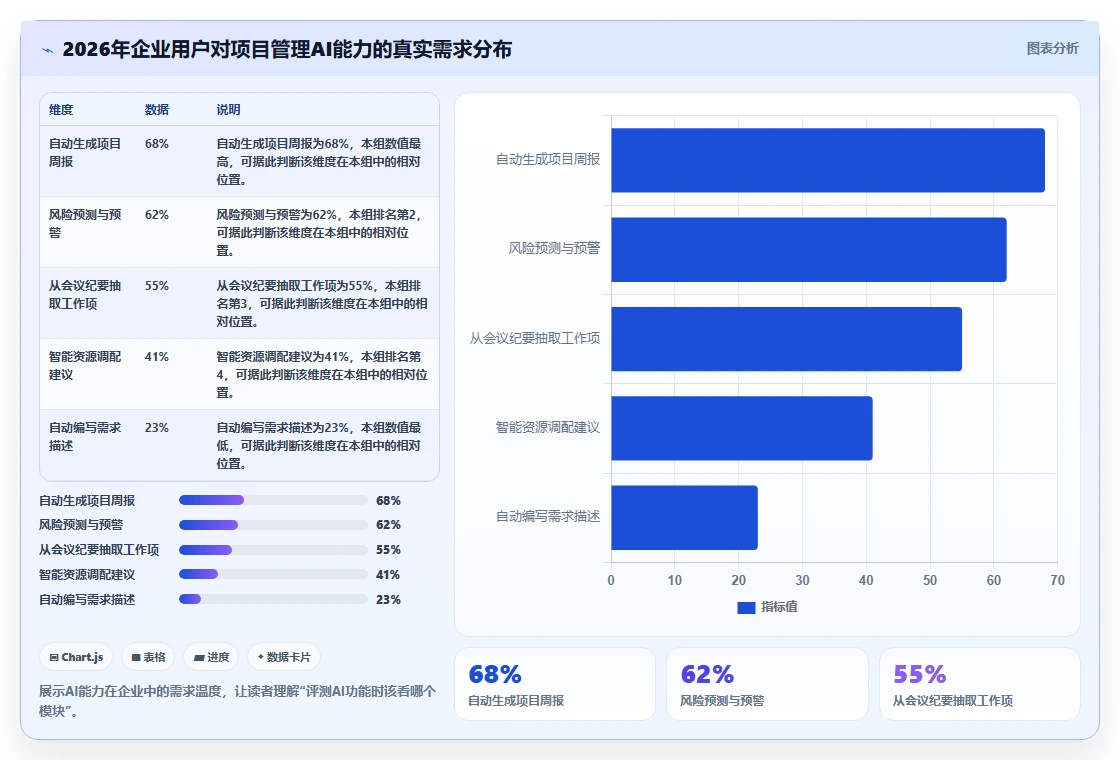Click the 从会议纪要抽取工作项 cell in the table

point(85,294)
